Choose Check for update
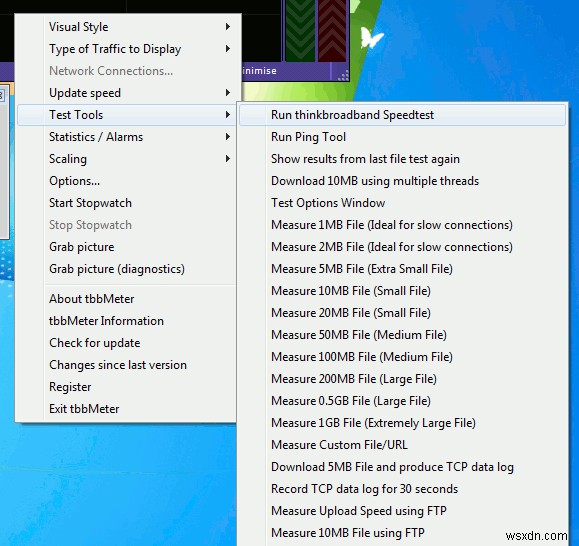579x546 pixels. pos(128,343)
